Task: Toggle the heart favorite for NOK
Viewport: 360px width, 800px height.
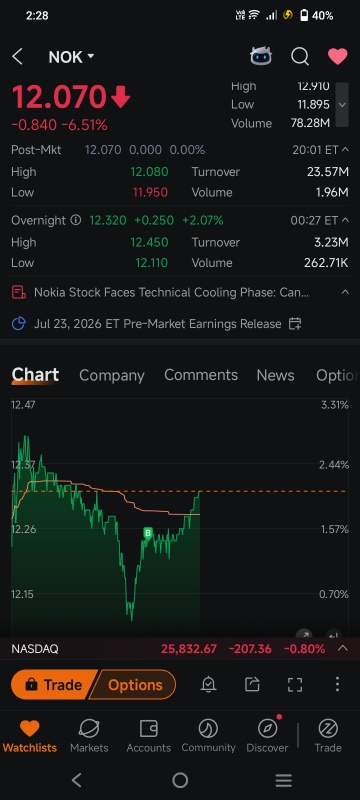Action: coord(338,57)
